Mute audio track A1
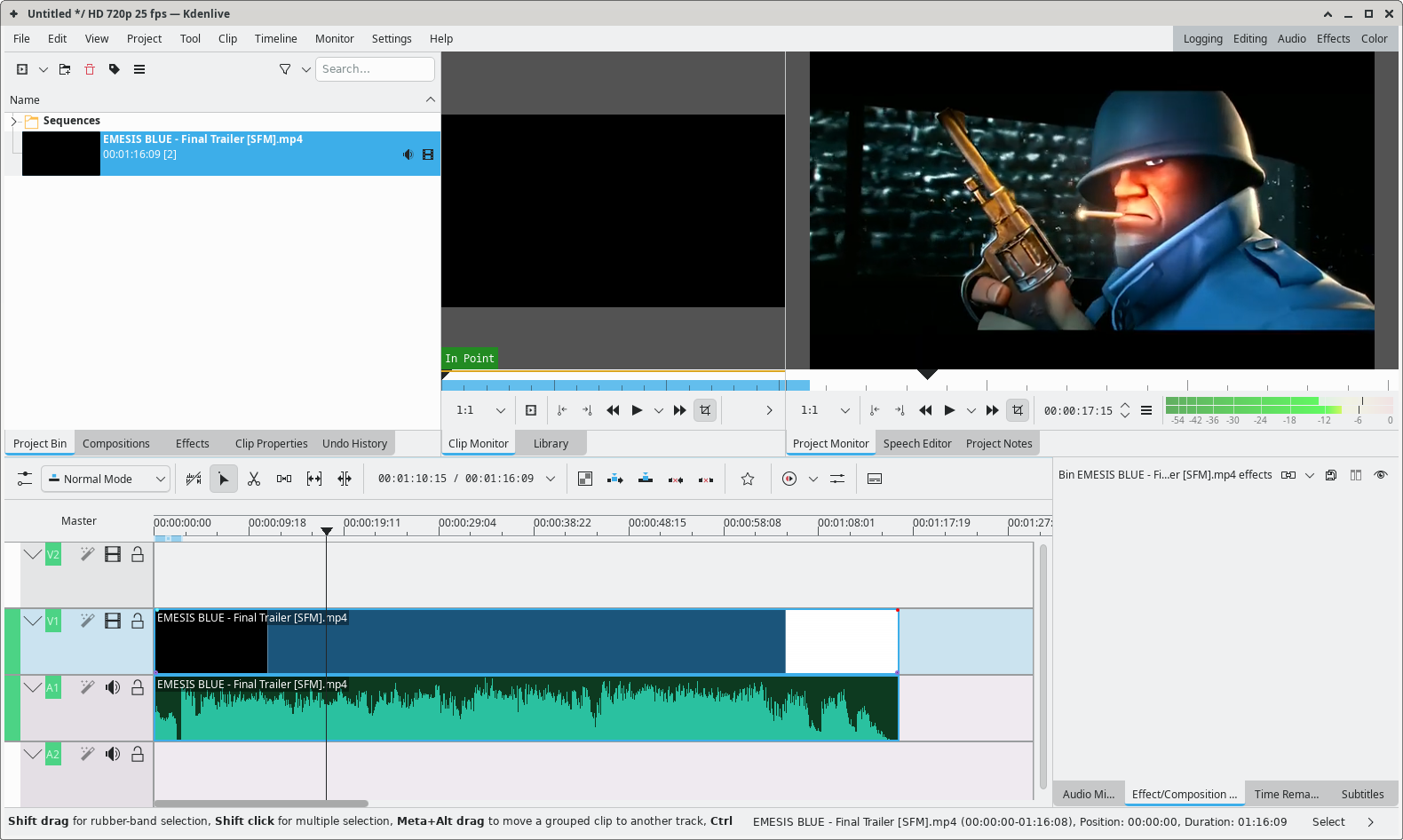 113,687
